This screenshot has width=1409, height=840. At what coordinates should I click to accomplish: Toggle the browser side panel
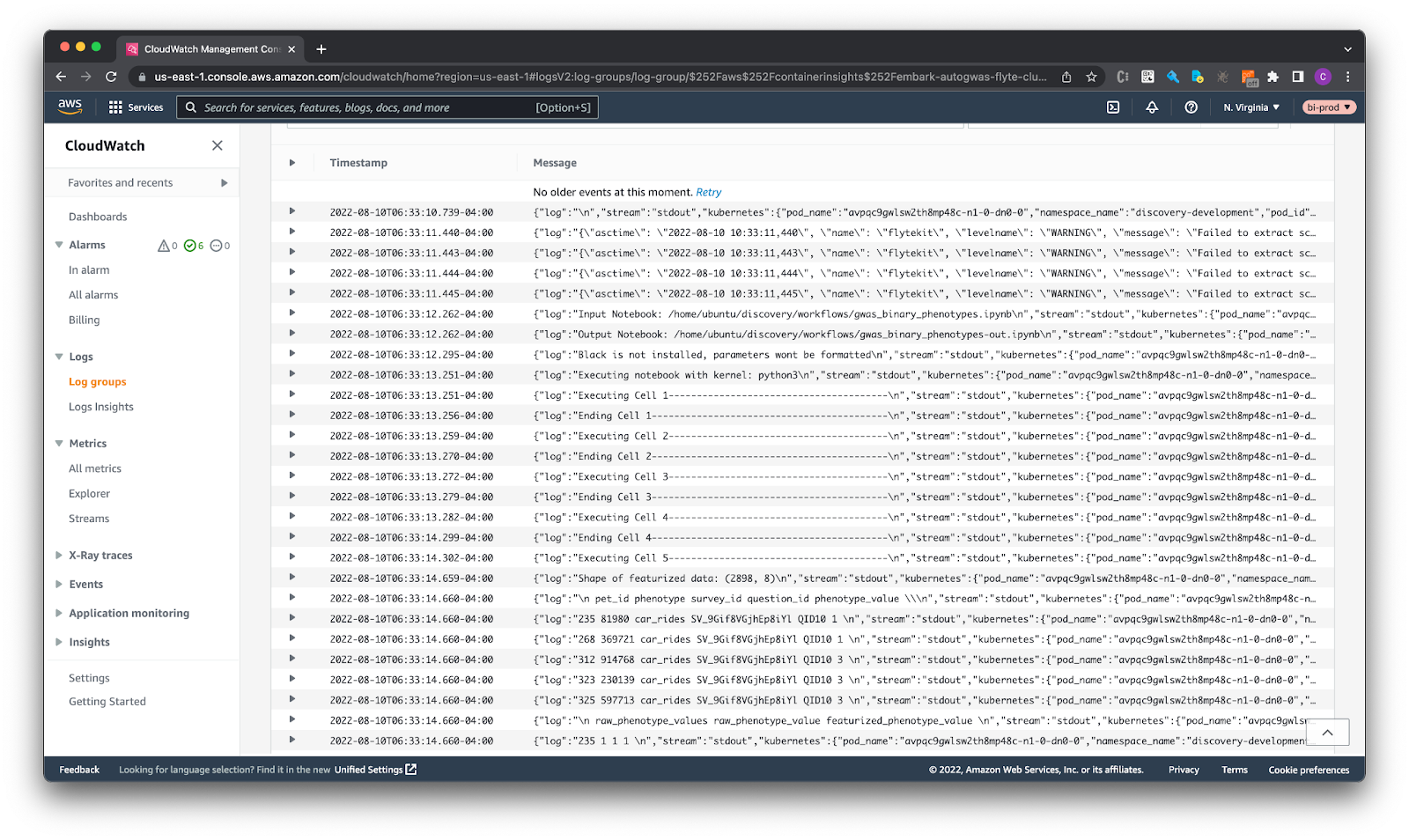point(1297,77)
